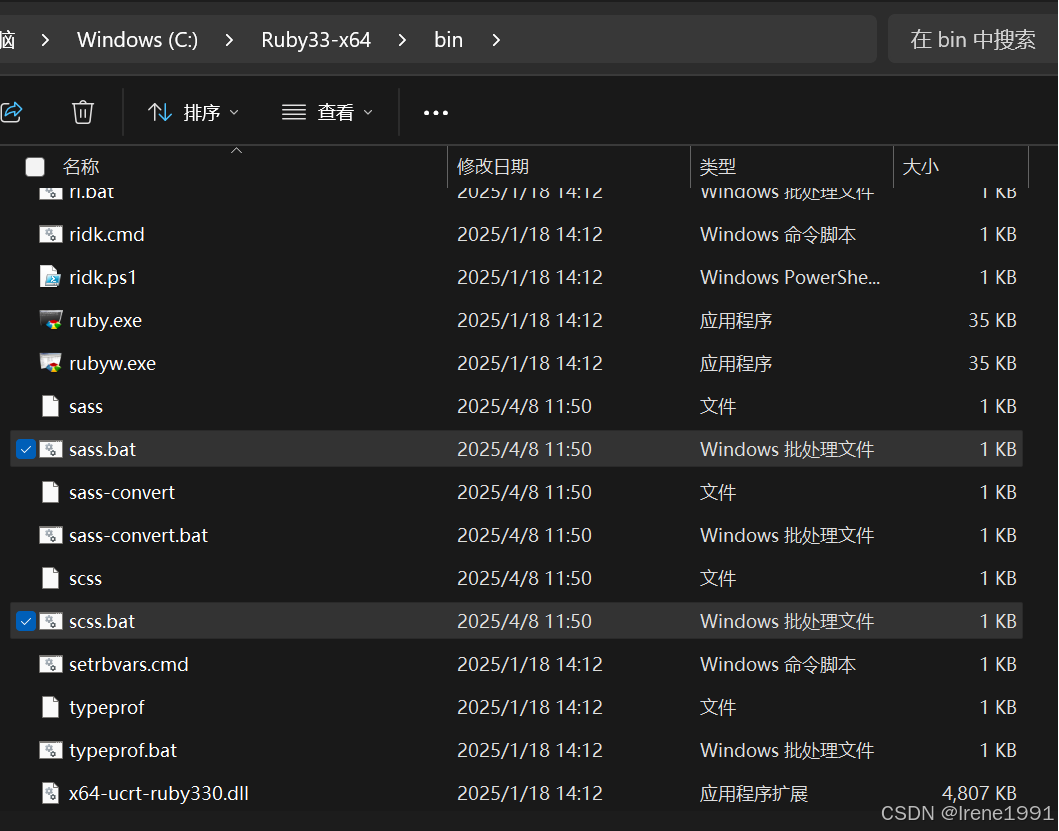The height and width of the screenshot is (831, 1059).
Task: Open the three-dots more options menu
Action: coord(436,113)
